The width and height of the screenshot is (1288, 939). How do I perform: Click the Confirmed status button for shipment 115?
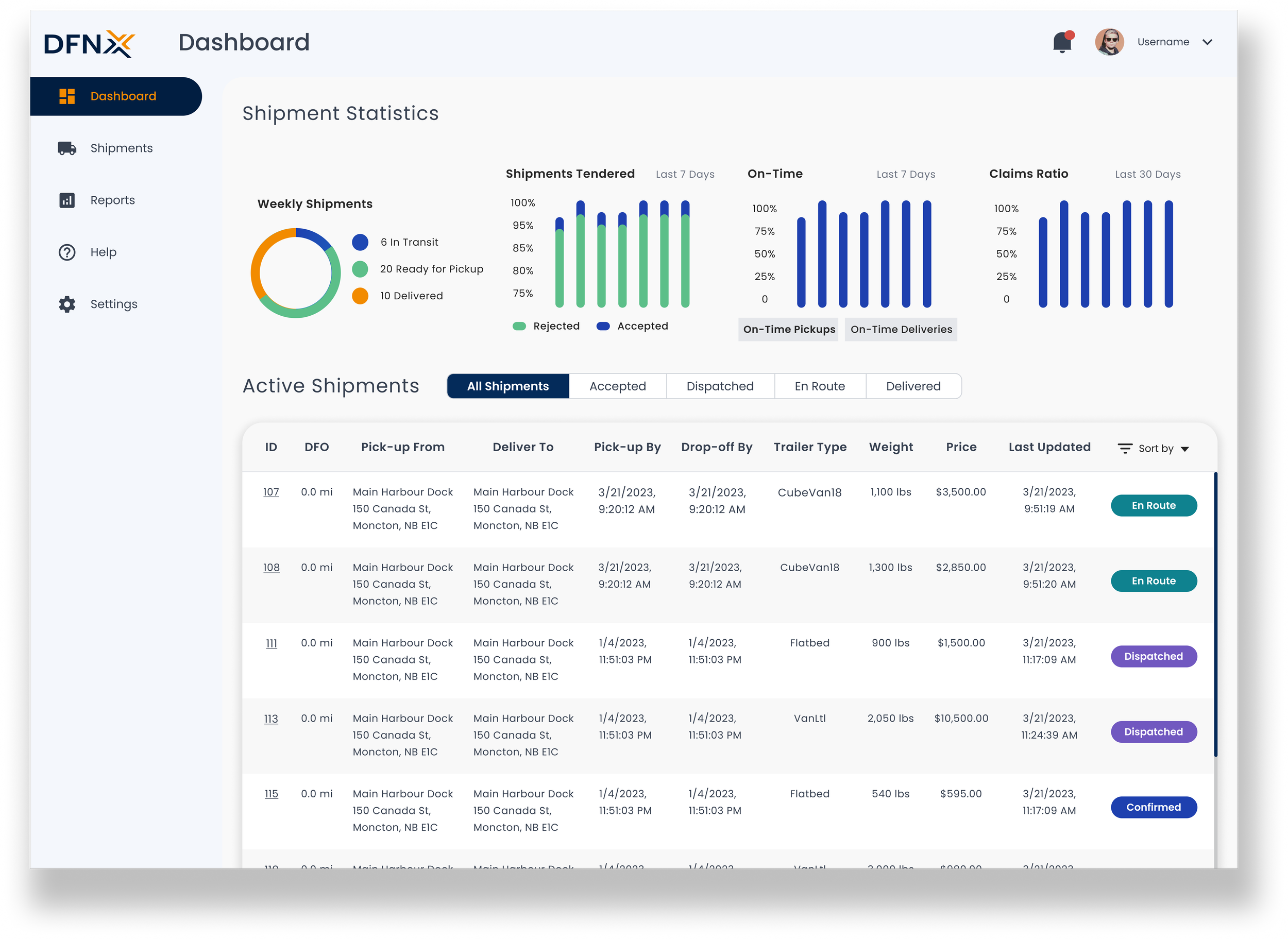click(x=1154, y=808)
